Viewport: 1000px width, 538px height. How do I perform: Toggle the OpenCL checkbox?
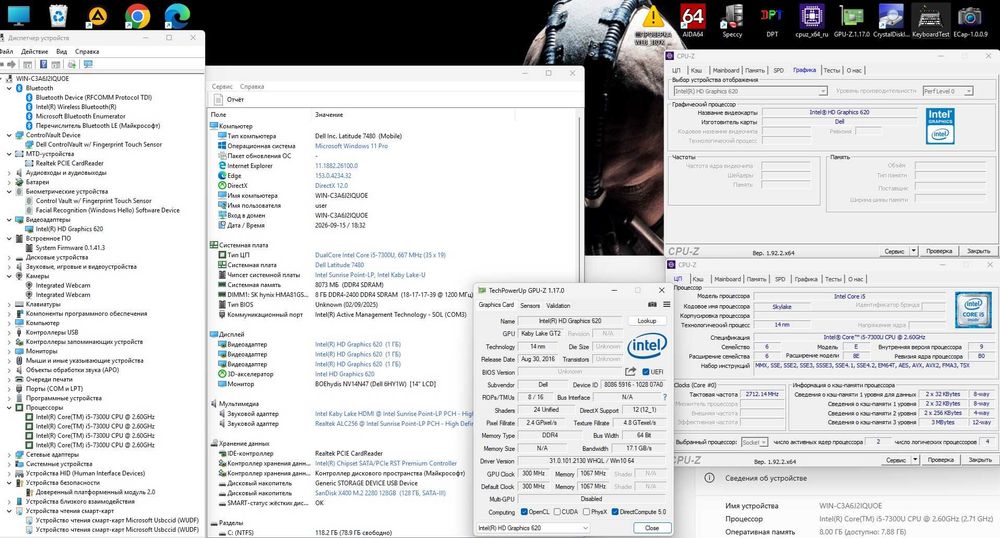point(524,512)
